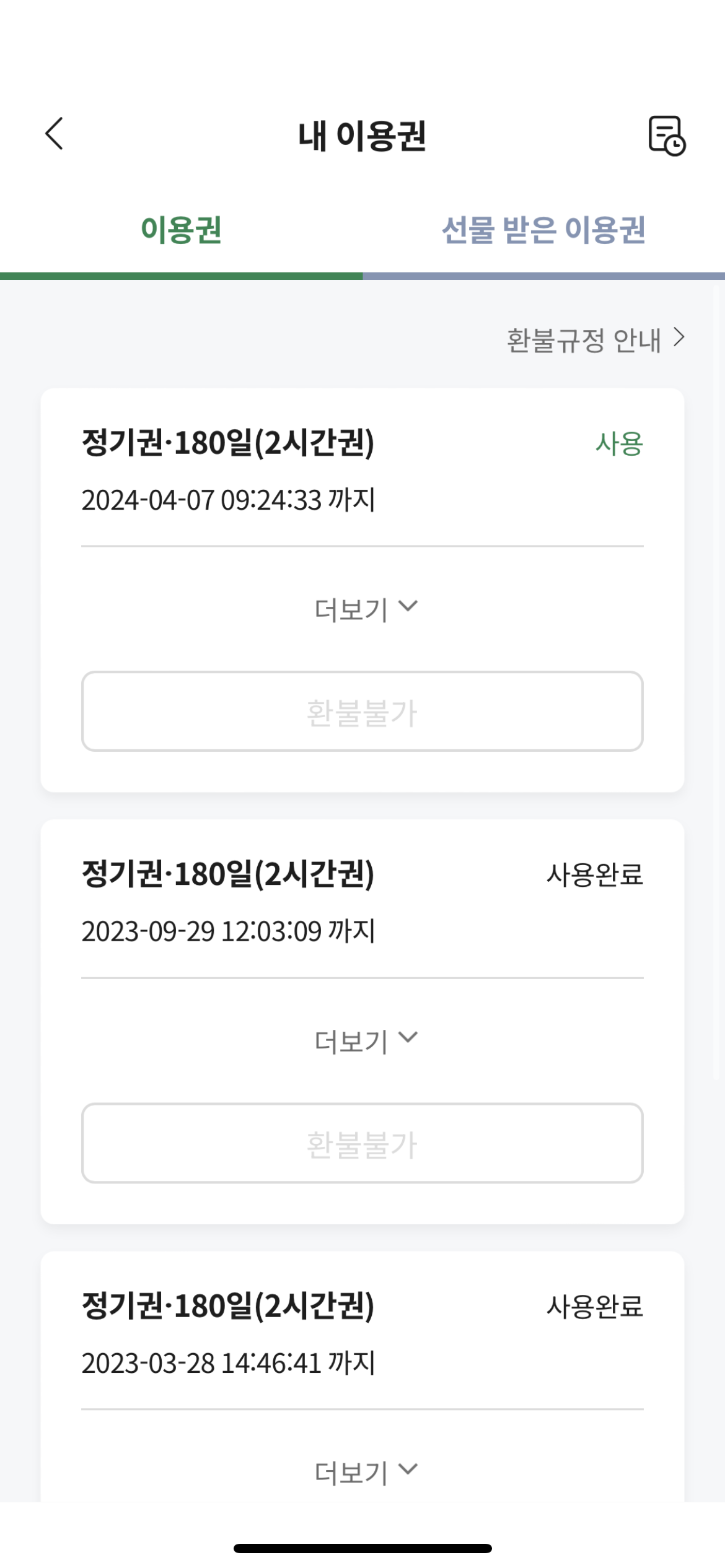725x1568 pixels.
Task: Expand 더보기 on the 2023-09-29 pass
Action: [x=365, y=1041]
